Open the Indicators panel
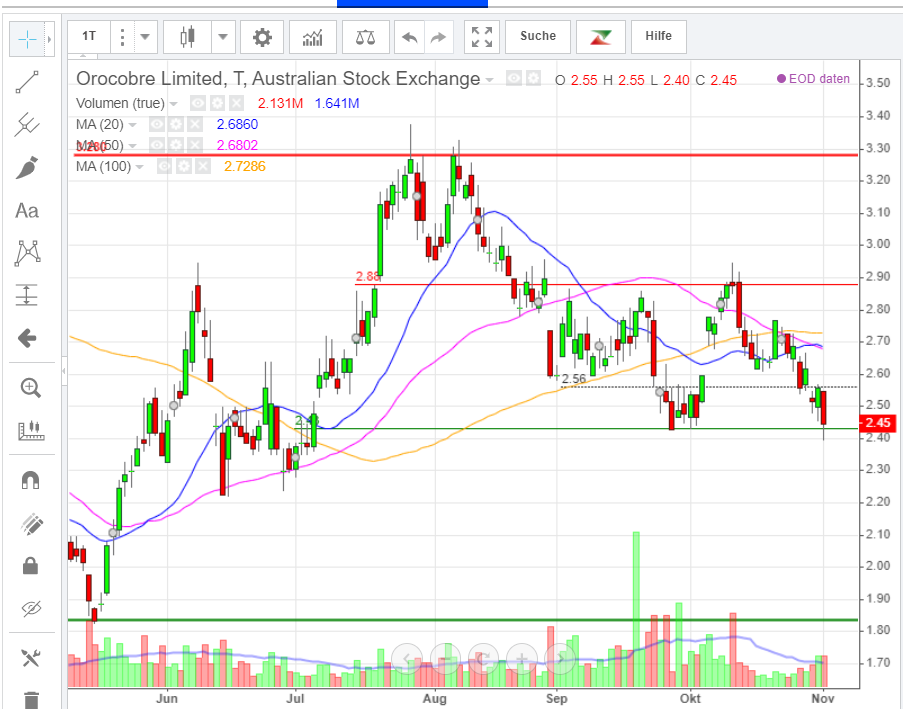This screenshot has height=709, width=903. point(312,36)
